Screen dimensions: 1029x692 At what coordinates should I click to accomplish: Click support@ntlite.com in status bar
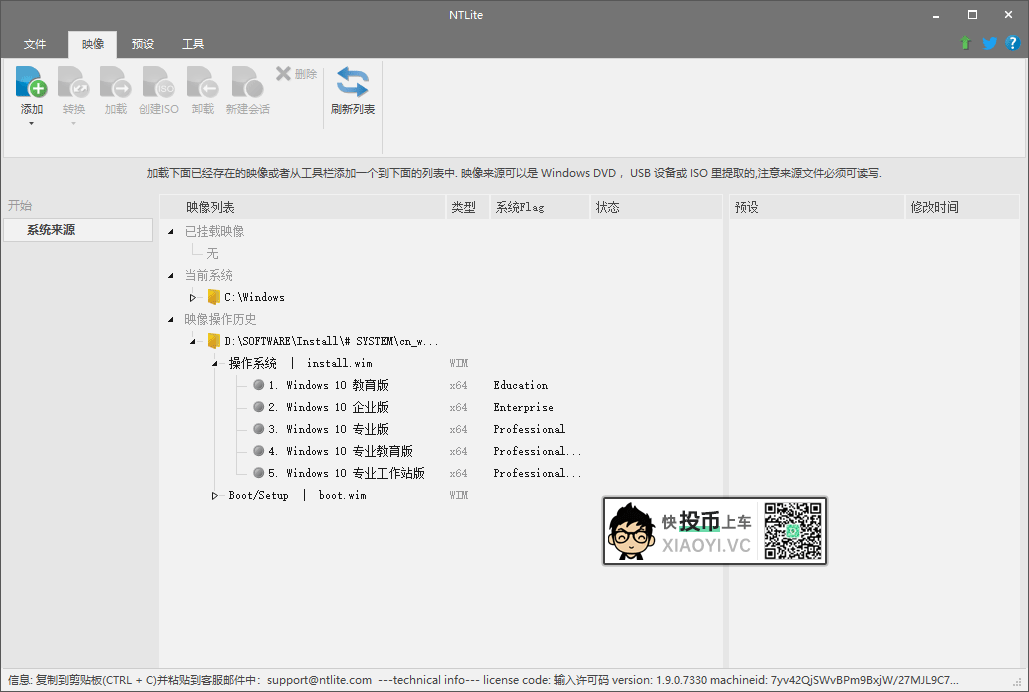319,680
